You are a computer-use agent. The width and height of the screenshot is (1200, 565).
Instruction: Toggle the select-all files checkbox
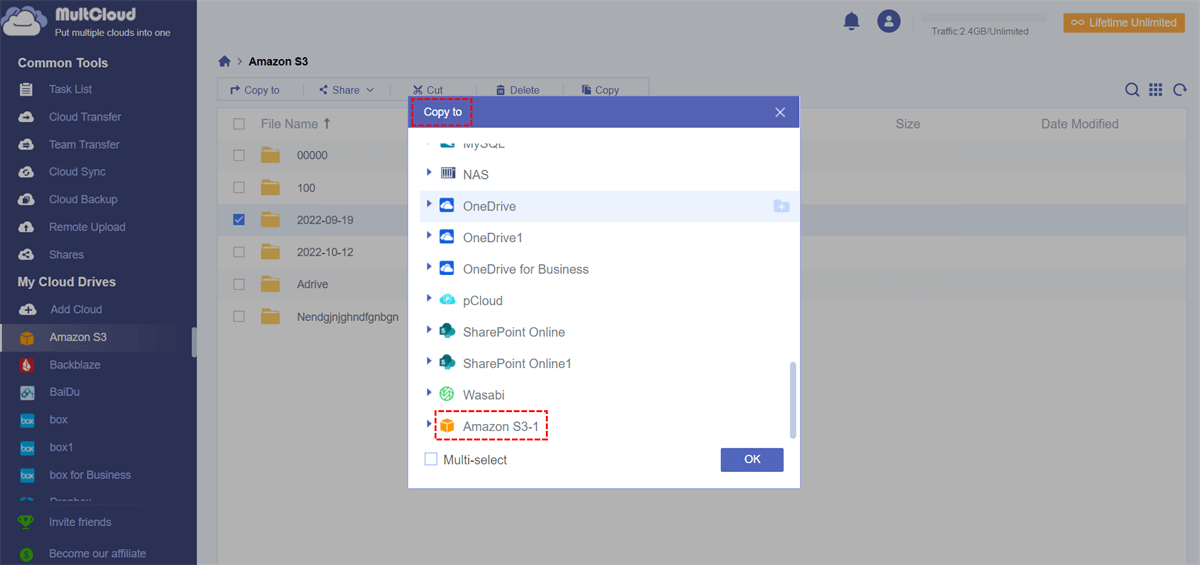[238, 124]
